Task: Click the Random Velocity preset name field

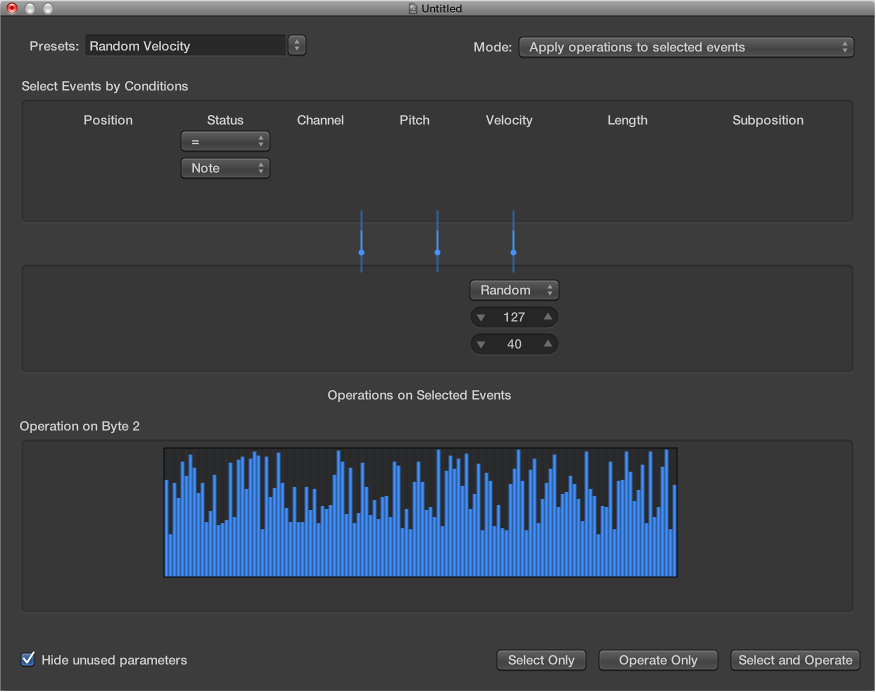Action: pos(185,46)
